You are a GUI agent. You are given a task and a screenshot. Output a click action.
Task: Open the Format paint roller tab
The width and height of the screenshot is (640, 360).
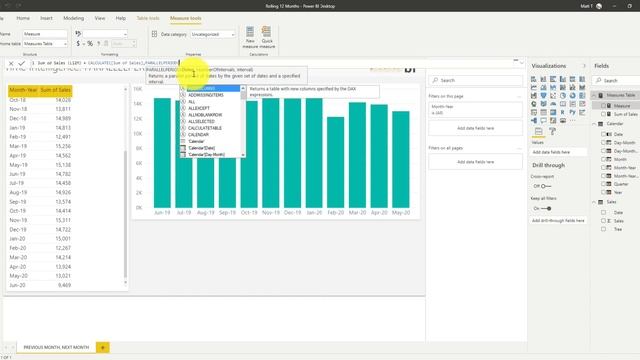[x=552, y=131]
